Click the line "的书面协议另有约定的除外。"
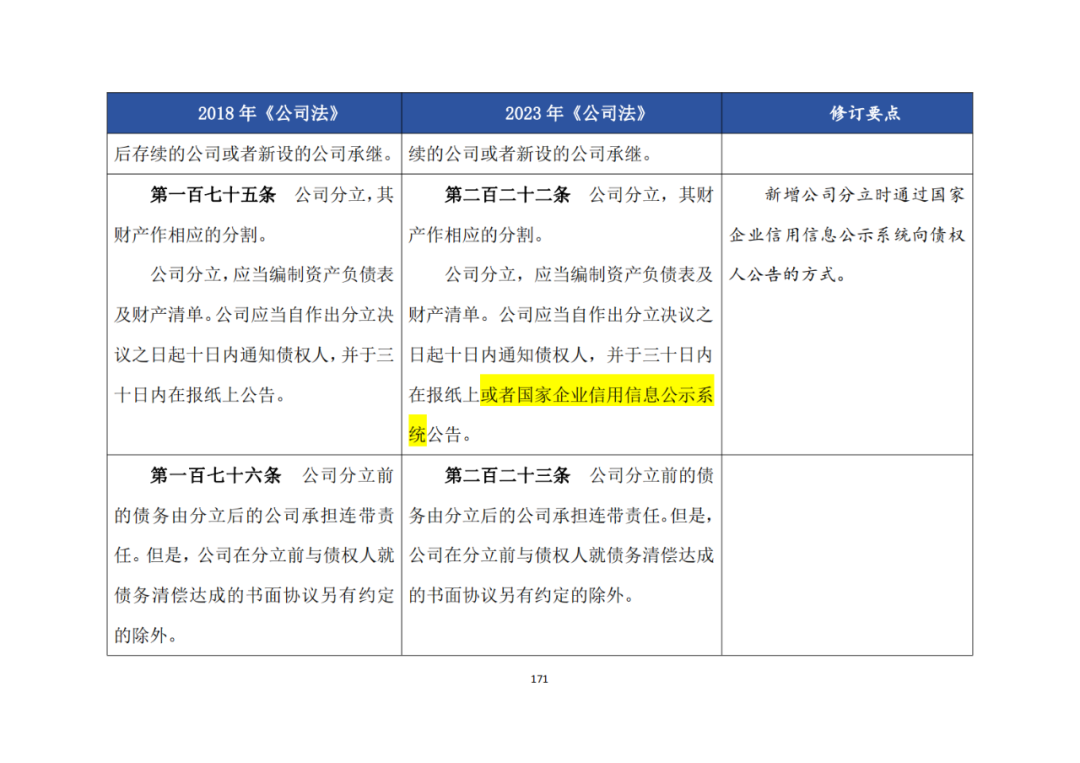 point(522,595)
